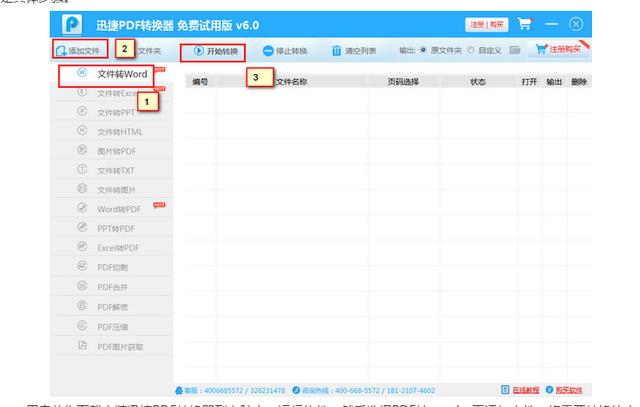640x407 pixels.
Task: Click the 编号 column header
Action: [x=200, y=82]
